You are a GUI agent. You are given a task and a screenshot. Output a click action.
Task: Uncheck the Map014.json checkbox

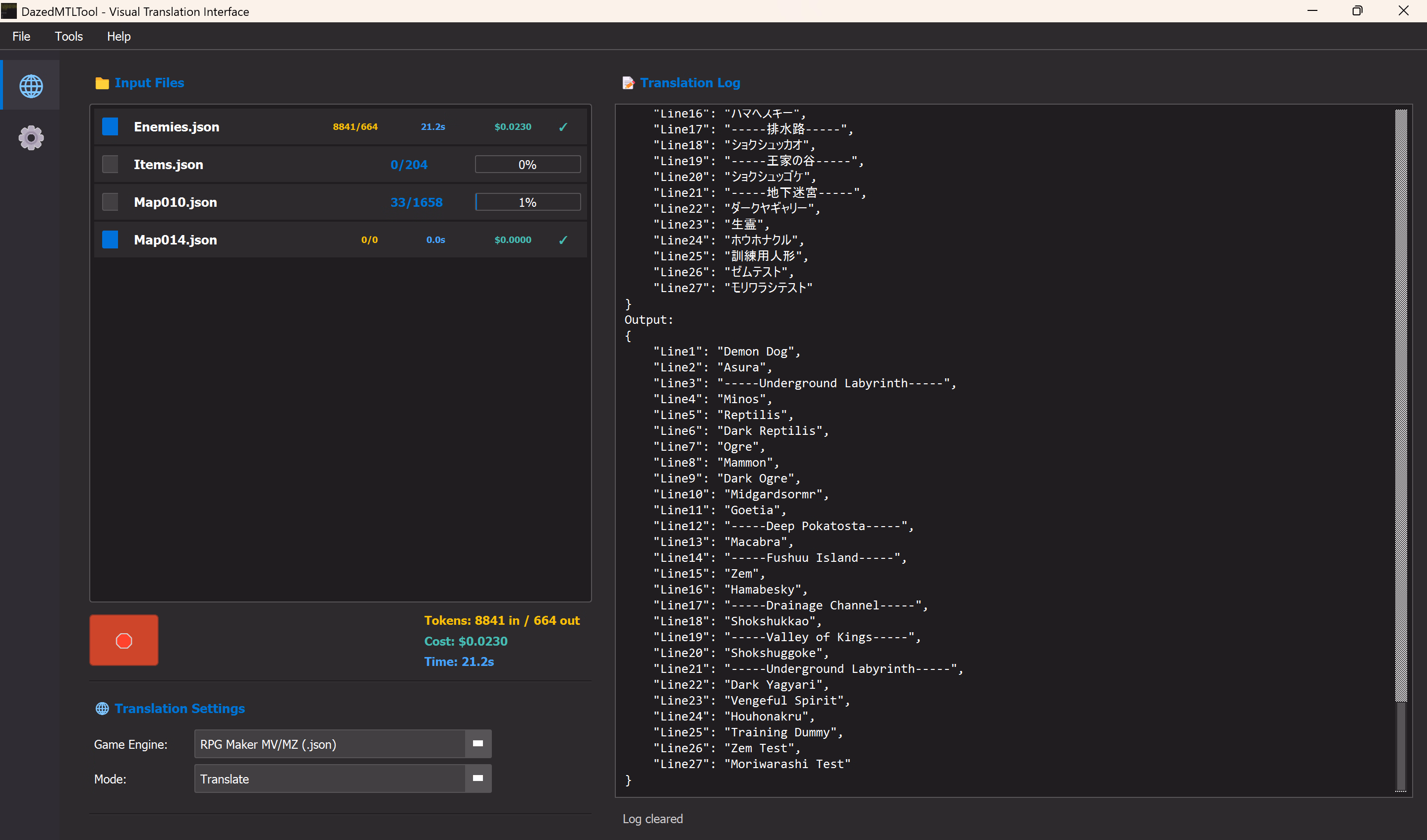click(110, 240)
